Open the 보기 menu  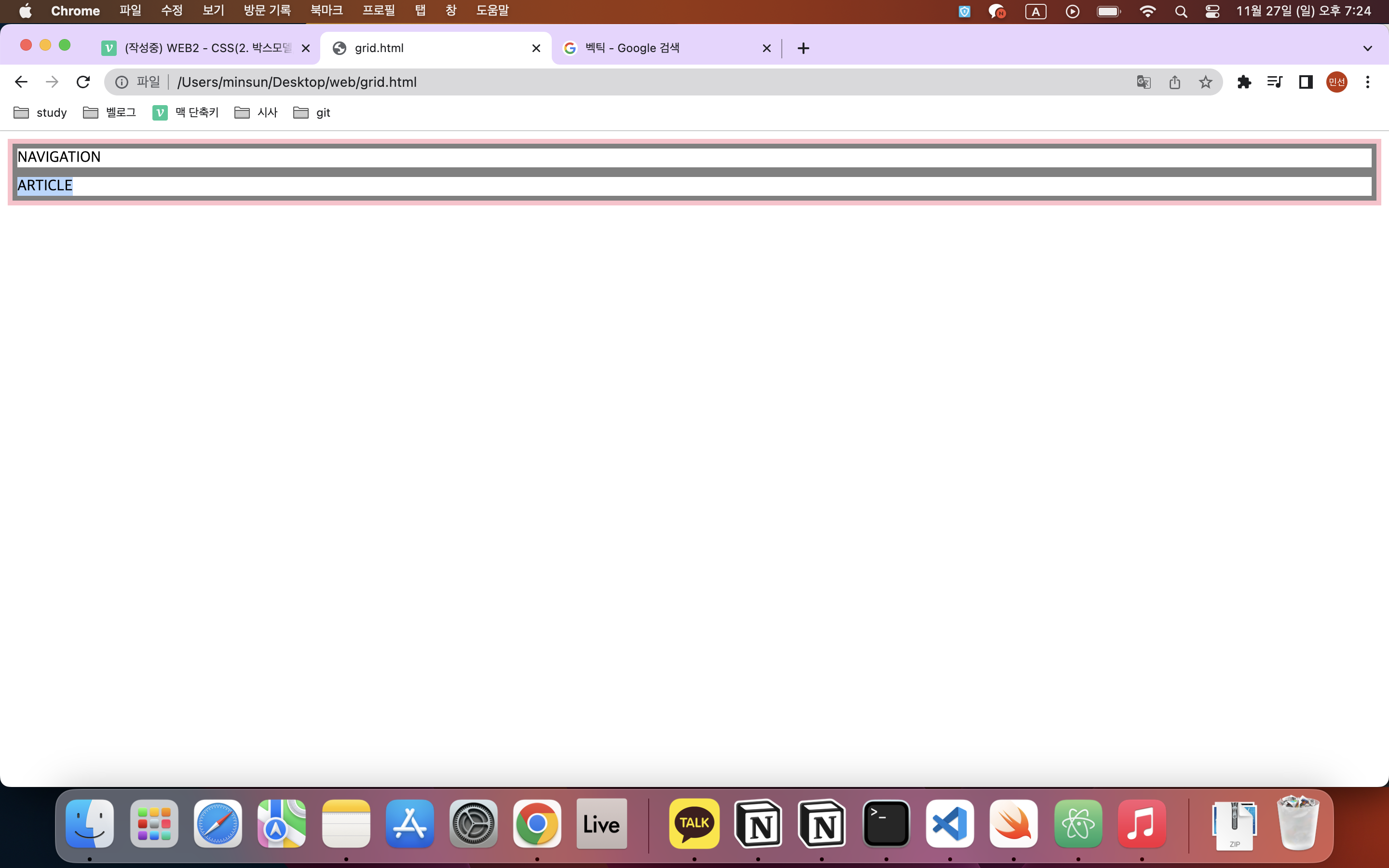pyautogui.click(x=213, y=11)
